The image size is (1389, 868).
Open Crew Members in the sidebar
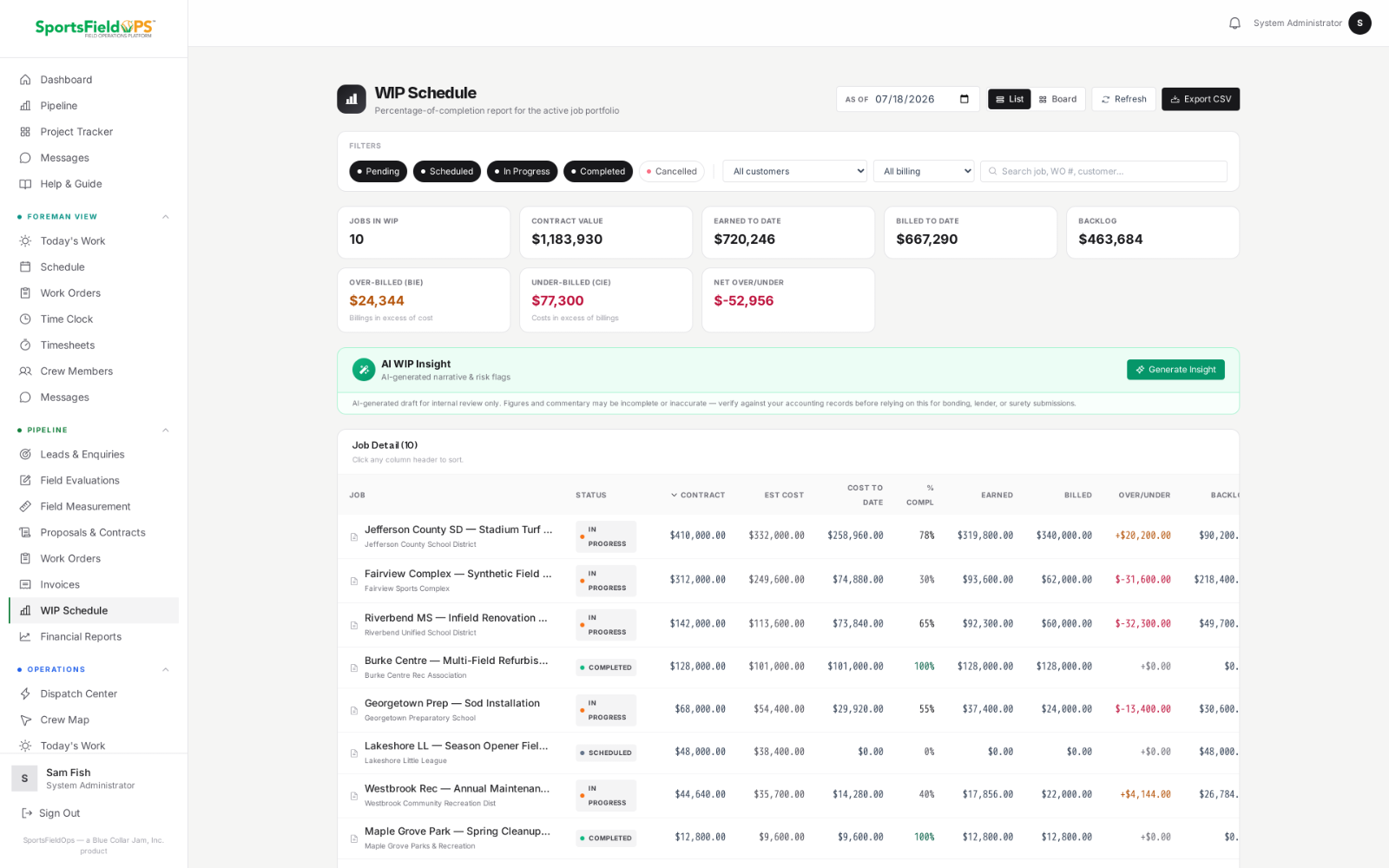[94, 372]
